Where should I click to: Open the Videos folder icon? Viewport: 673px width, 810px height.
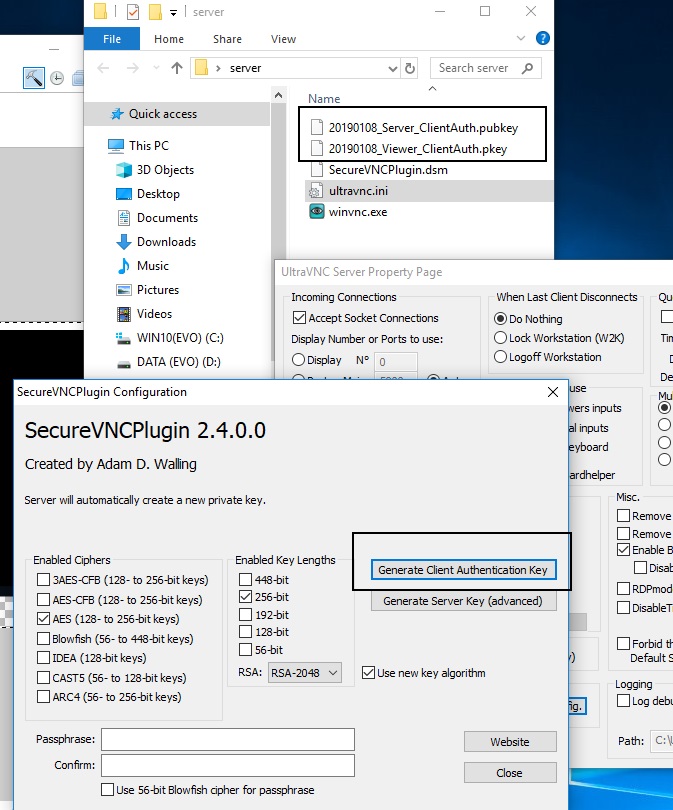tap(124, 314)
